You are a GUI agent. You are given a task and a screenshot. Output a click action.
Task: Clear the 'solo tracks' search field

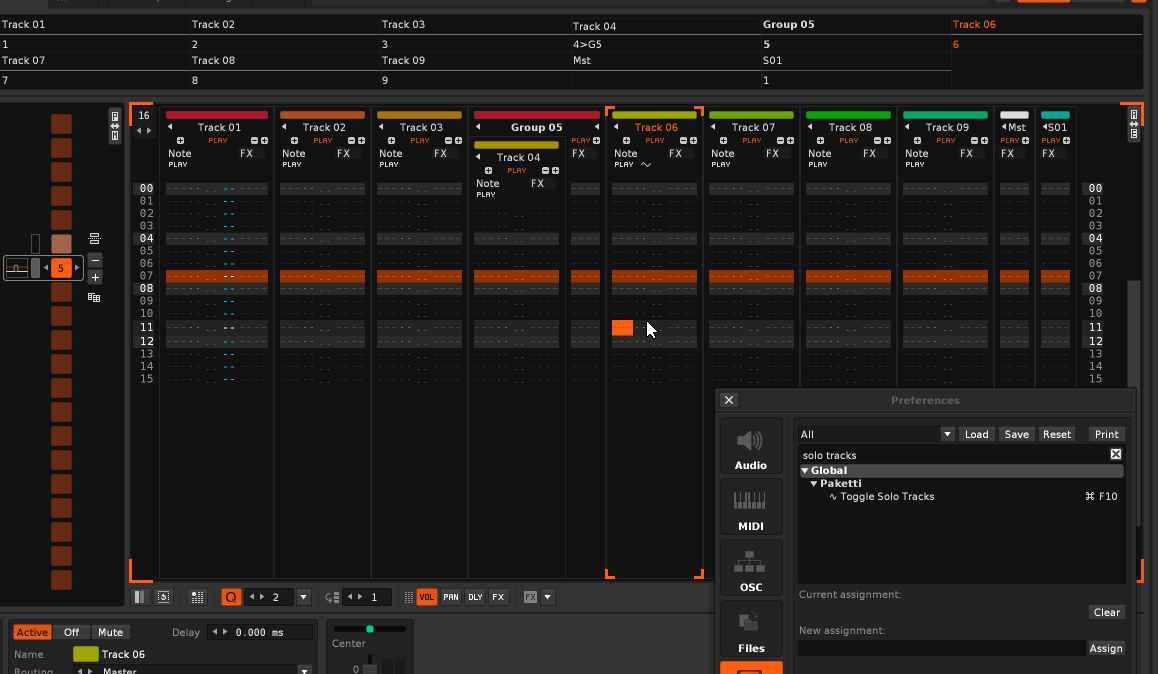pos(1116,455)
